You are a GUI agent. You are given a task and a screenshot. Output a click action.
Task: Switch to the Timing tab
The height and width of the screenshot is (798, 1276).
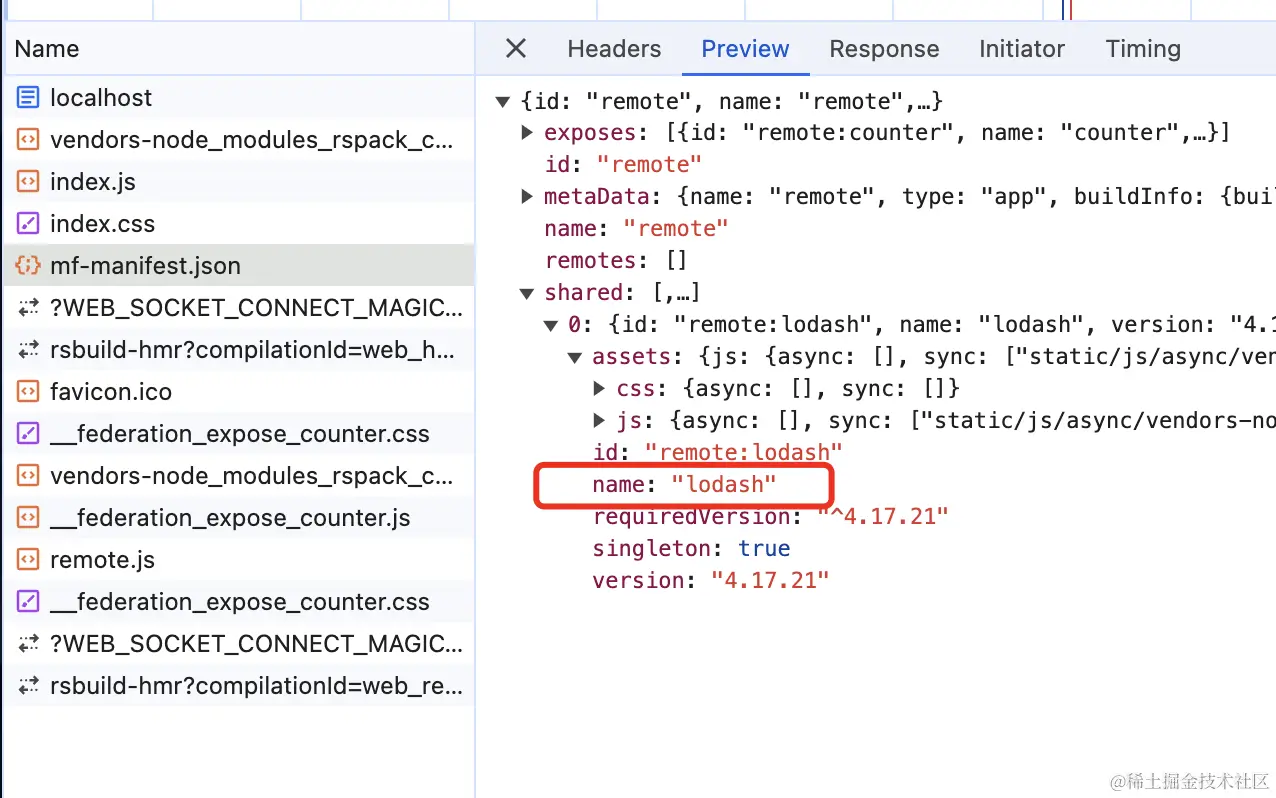click(1143, 49)
